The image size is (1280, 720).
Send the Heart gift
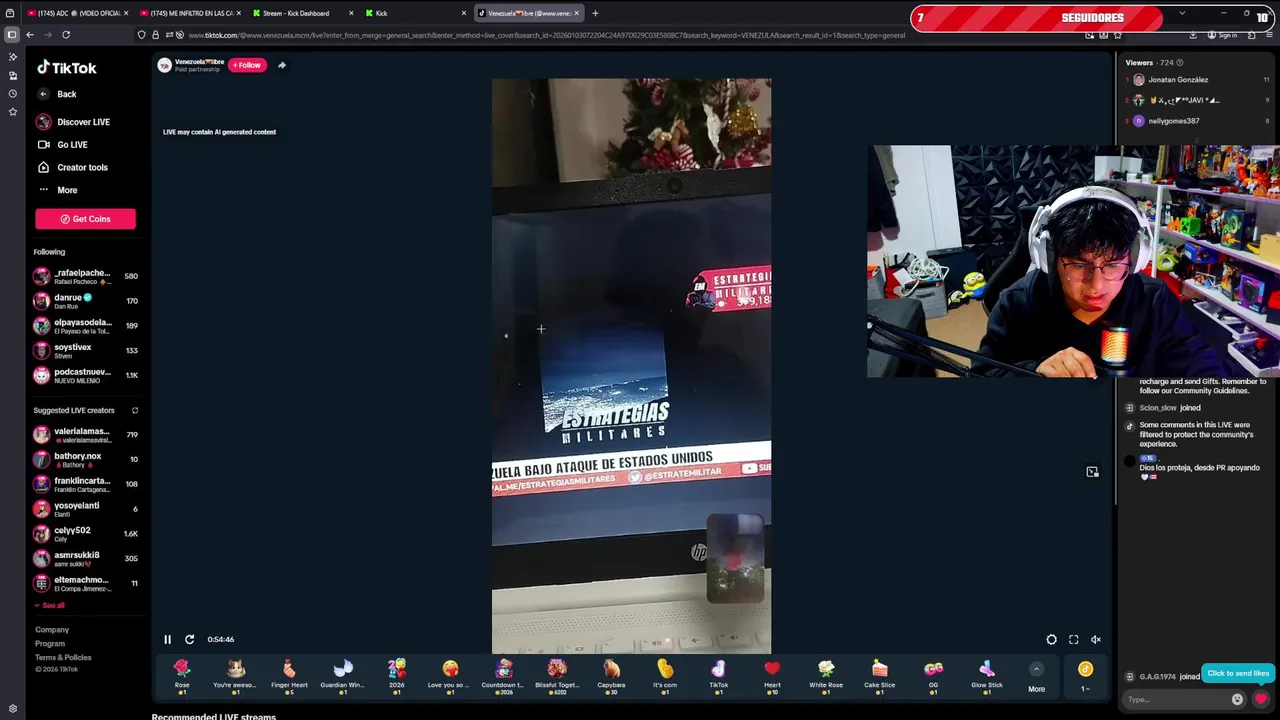pyautogui.click(x=772, y=676)
